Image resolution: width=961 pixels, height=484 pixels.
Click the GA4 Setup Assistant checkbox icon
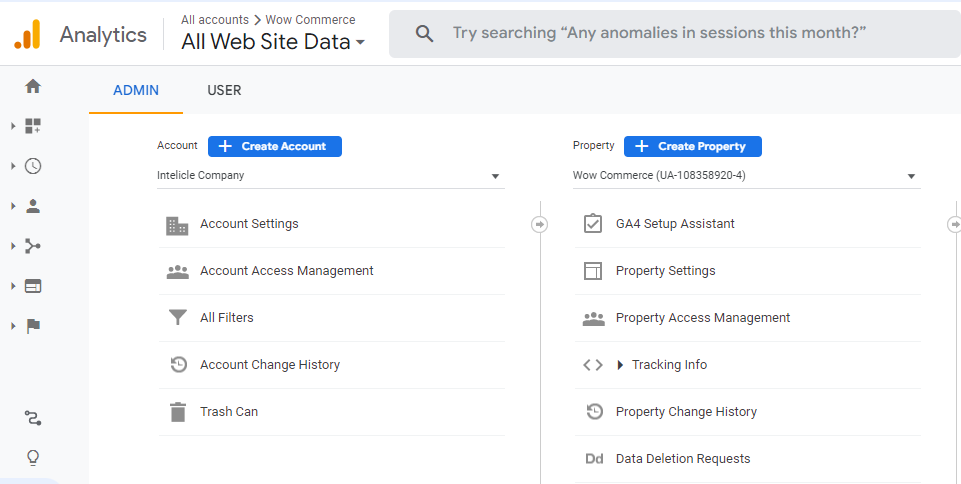coord(593,224)
